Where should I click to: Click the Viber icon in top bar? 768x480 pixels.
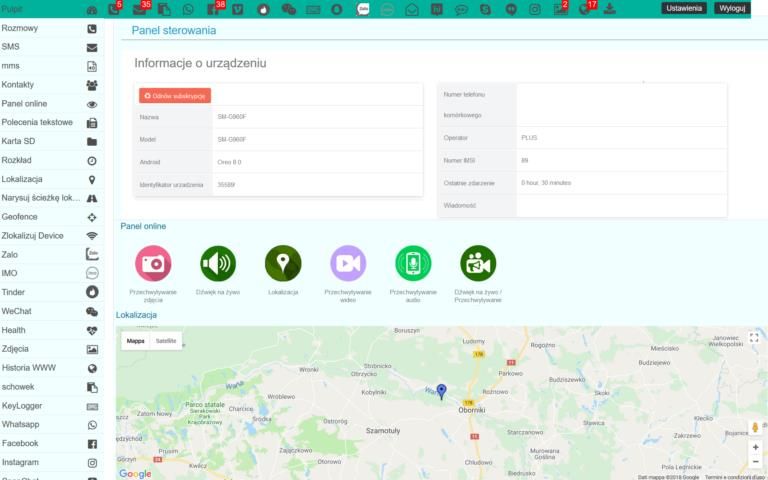pos(238,9)
